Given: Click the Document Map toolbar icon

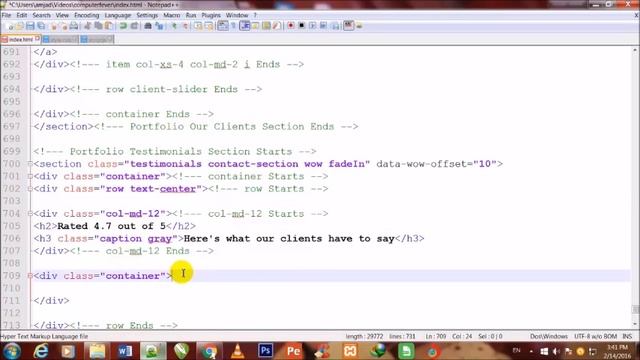Looking at the screenshot, I should click(x=266, y=26).
